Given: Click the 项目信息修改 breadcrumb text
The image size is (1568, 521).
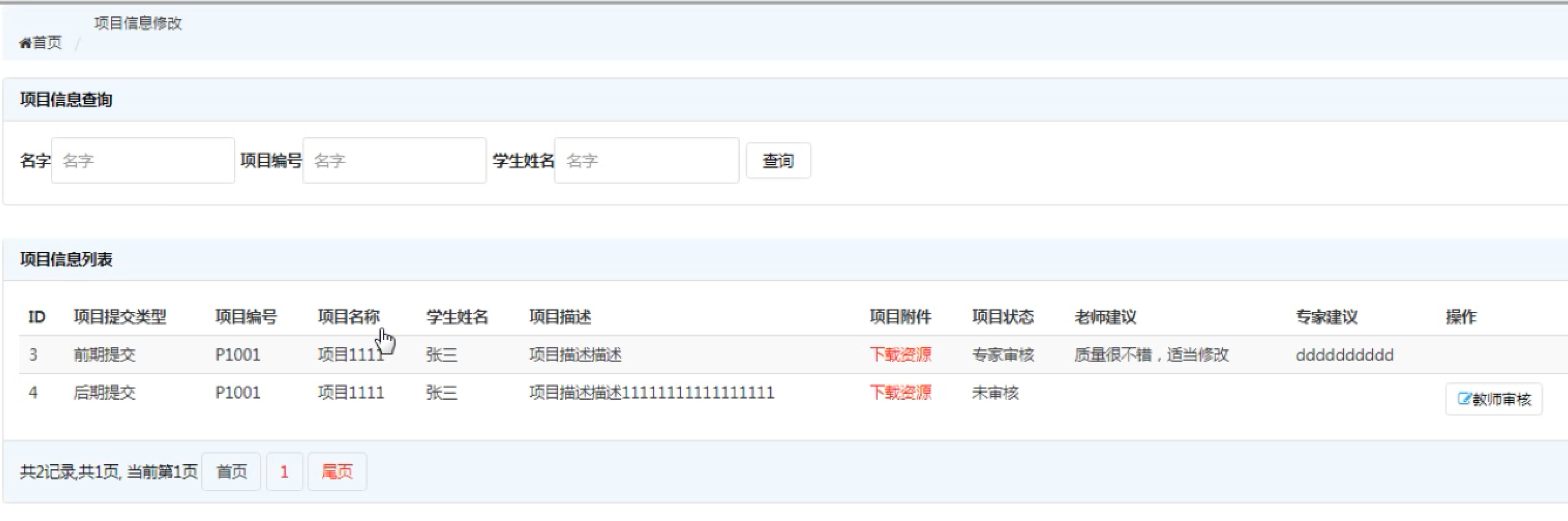Looking at the screenshot, I should (138, 23).
